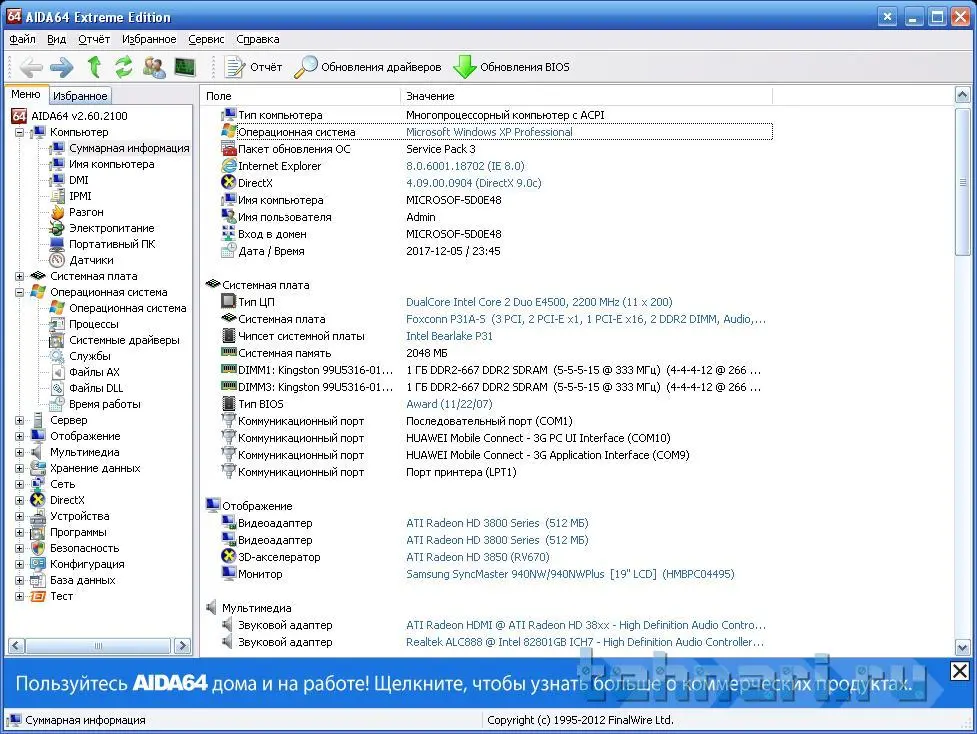
Task: Select Имя компьютера in the tree
Action: coord(112,164)
